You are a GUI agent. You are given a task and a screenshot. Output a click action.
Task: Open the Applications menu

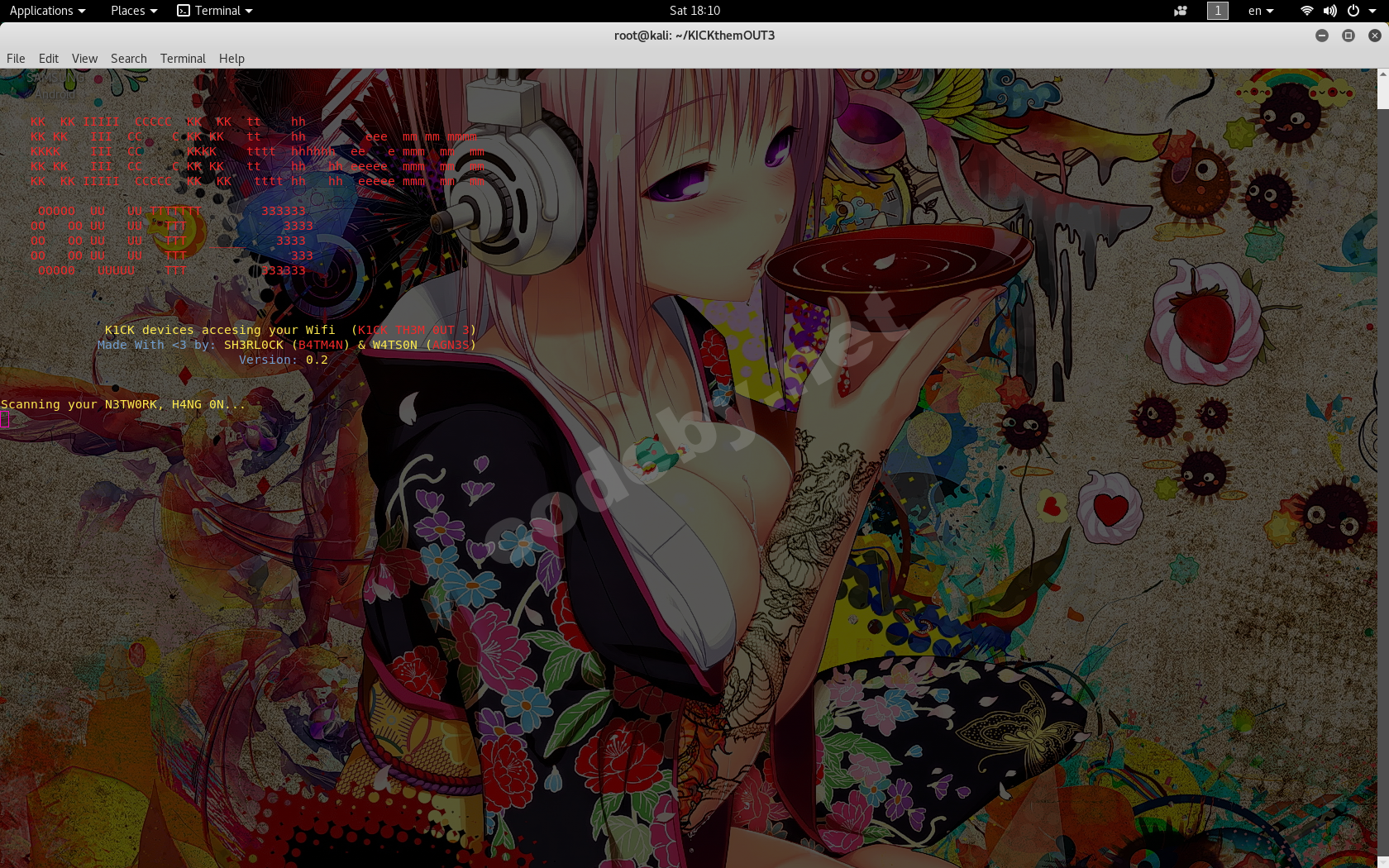(x=47, y=11)
